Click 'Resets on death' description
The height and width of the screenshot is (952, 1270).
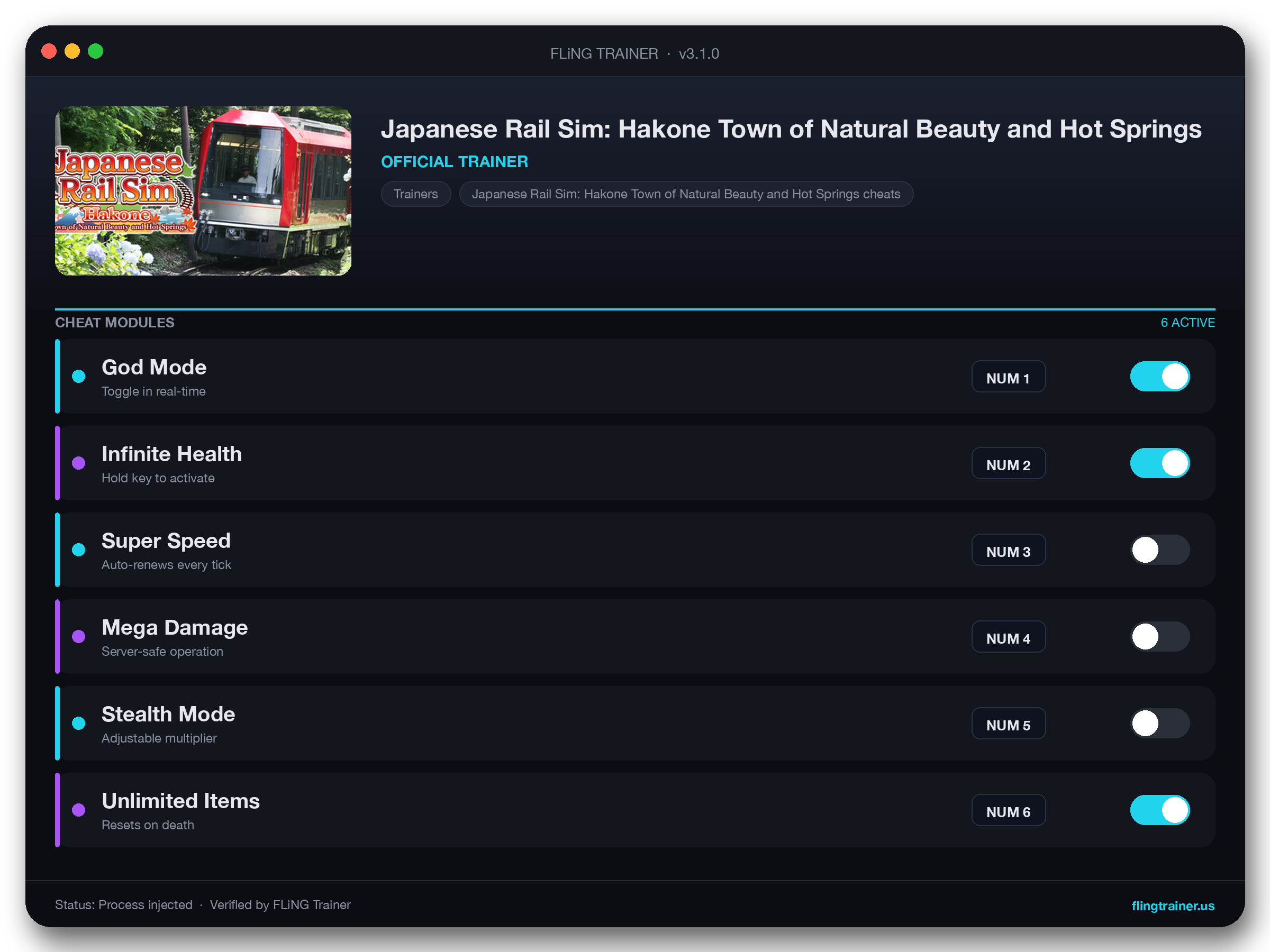tap(148, 825)
